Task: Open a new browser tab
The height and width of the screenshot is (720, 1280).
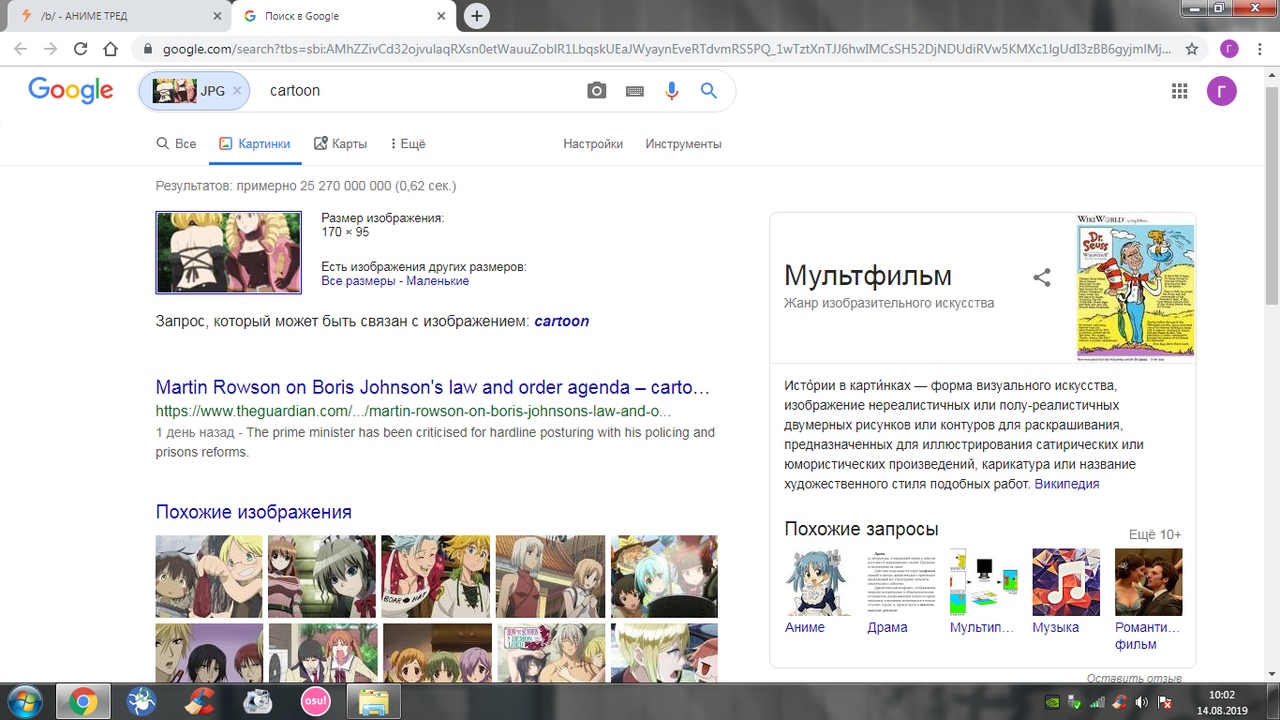Action: (x=477, y=16)
